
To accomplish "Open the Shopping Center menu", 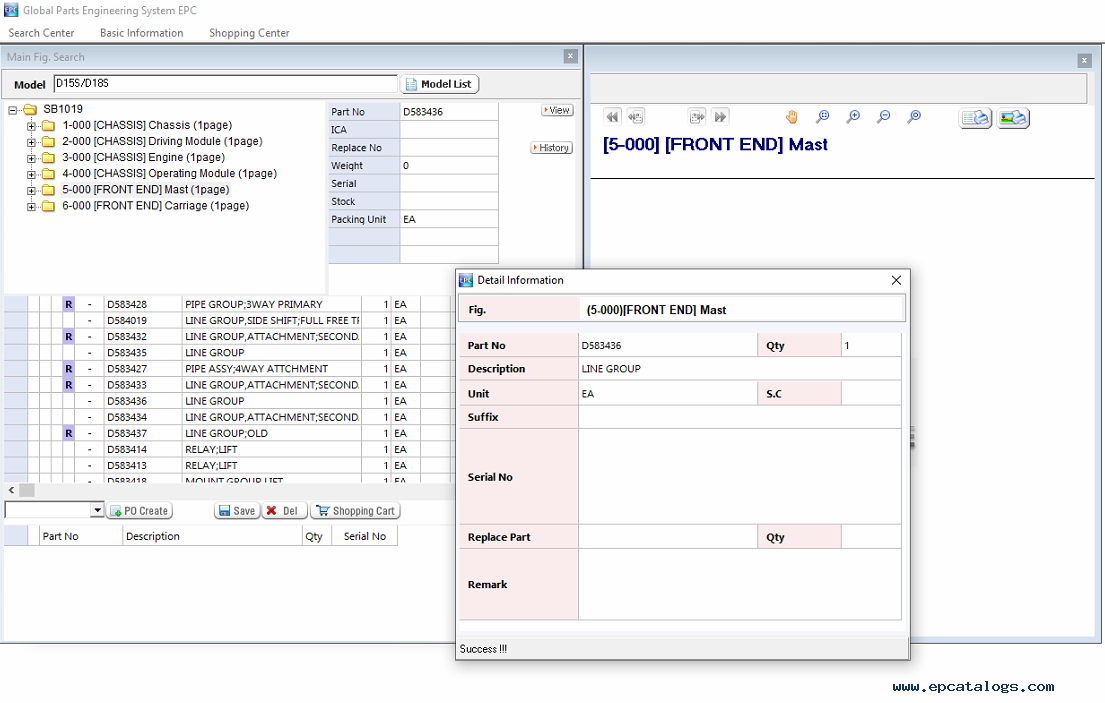I will tap(249, 33).
